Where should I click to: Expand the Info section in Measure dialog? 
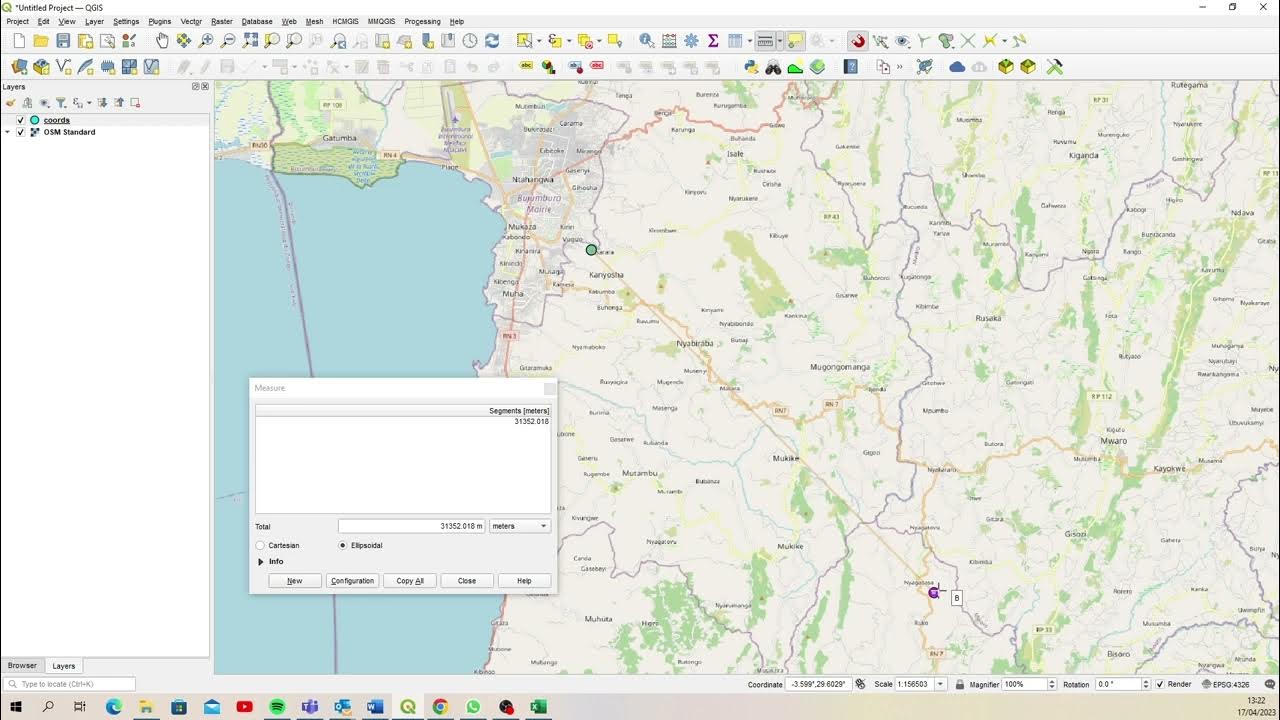click(261, 562)
